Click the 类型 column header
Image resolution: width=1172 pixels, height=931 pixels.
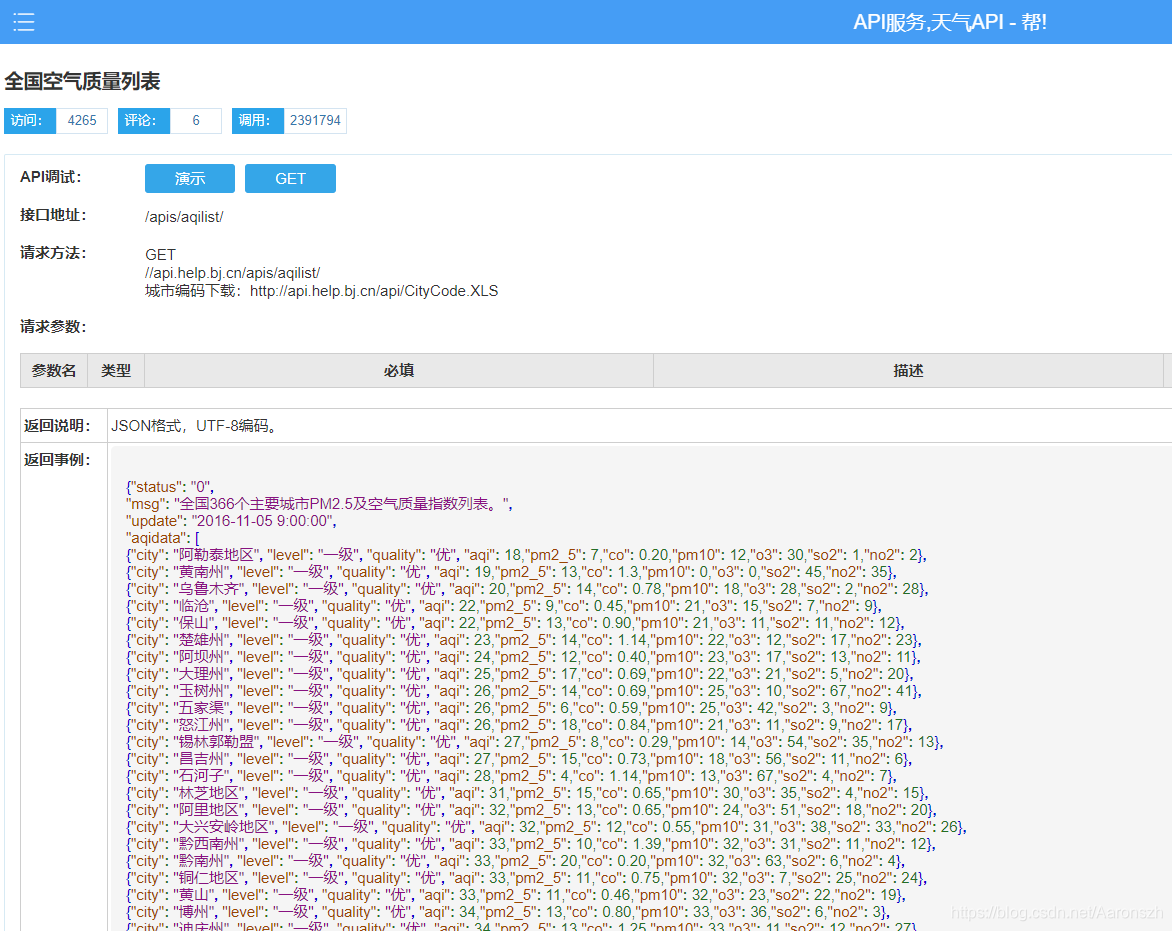116,371
